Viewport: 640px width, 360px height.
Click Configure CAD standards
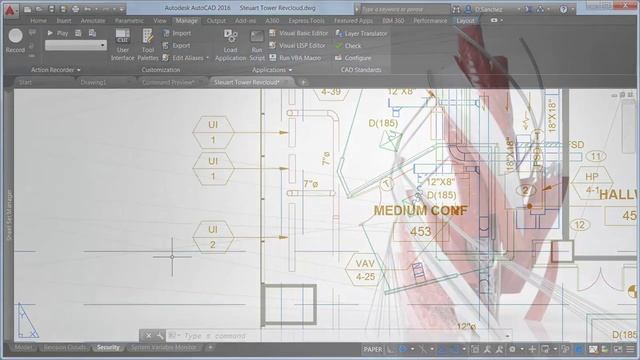(353, 58)
